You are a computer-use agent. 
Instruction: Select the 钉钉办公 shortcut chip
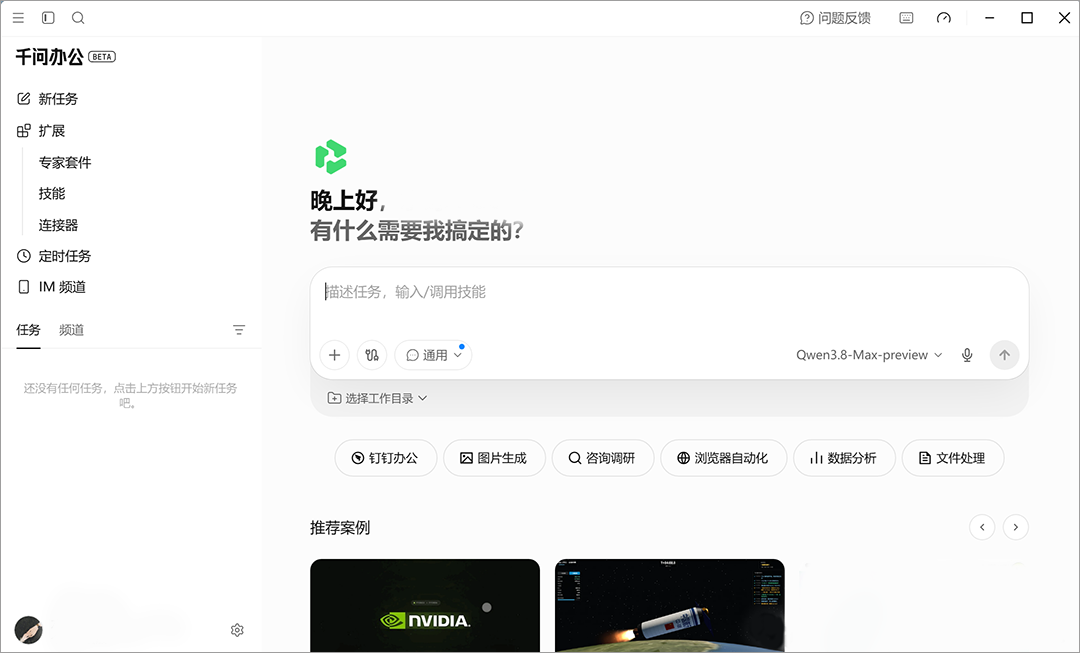(x=386, y=458)
